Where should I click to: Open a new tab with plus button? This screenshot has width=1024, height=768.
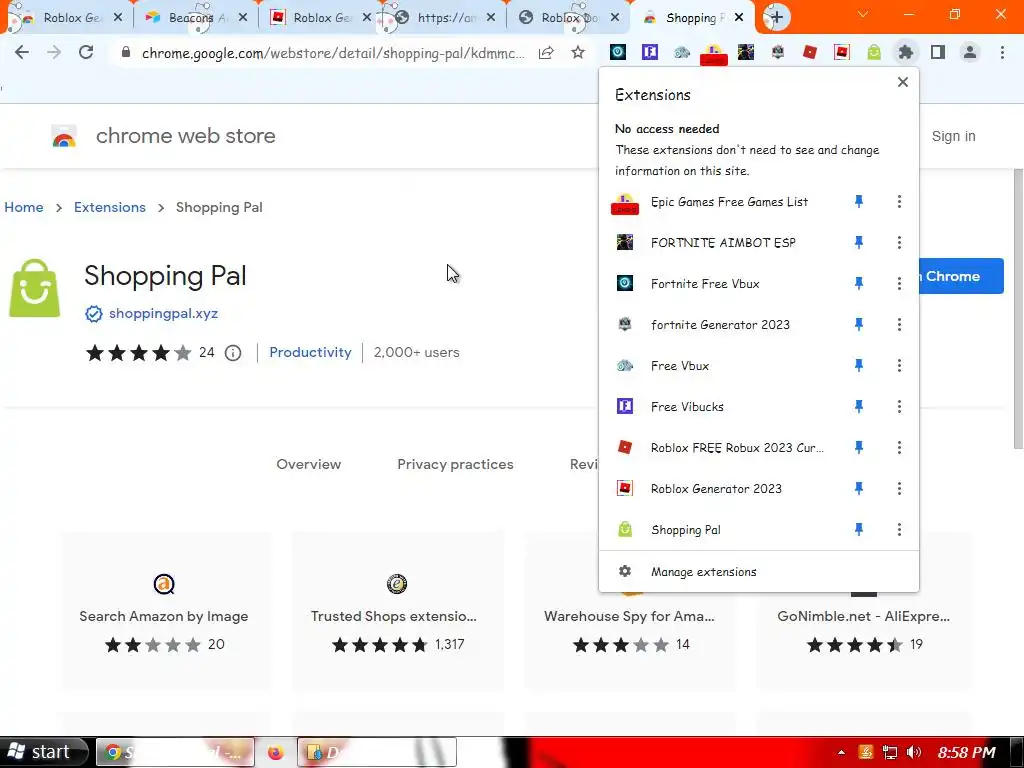coord(776,18)
